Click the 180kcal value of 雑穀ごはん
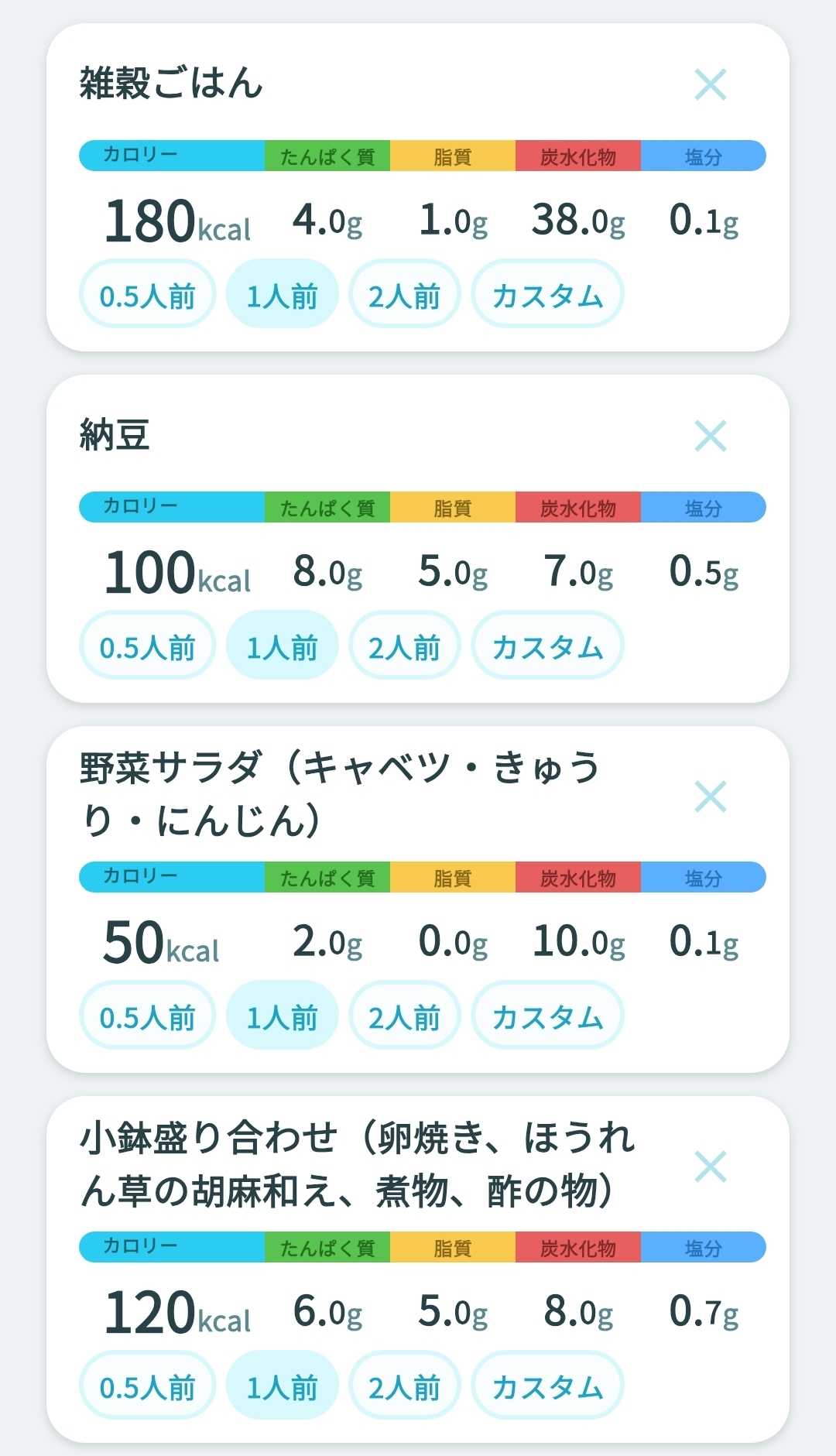The height and width of the screenshot is (1456, 836). click(178, 221)
